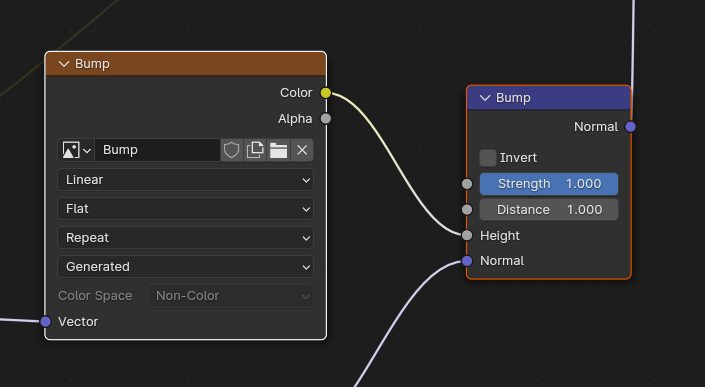This screenshot has width=705, height=387.
Task: Click the yellow Color output socket
Action: [326, 93]
